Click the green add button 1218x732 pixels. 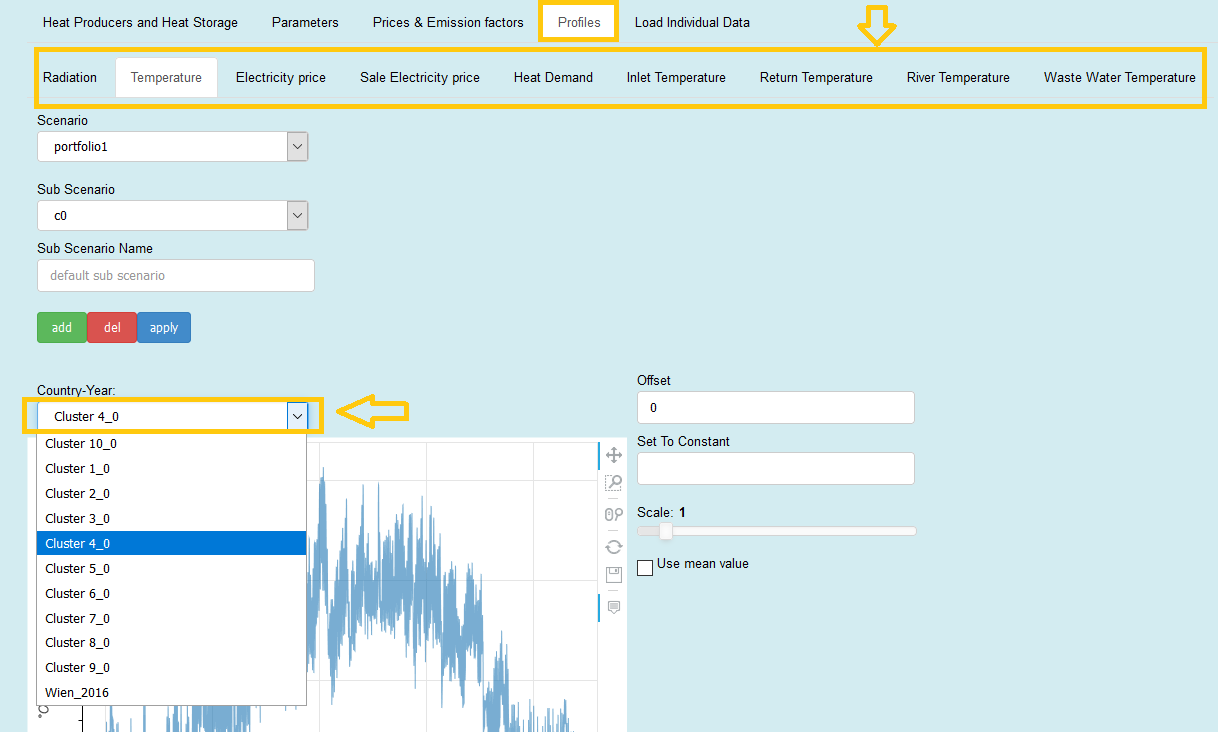62,328
